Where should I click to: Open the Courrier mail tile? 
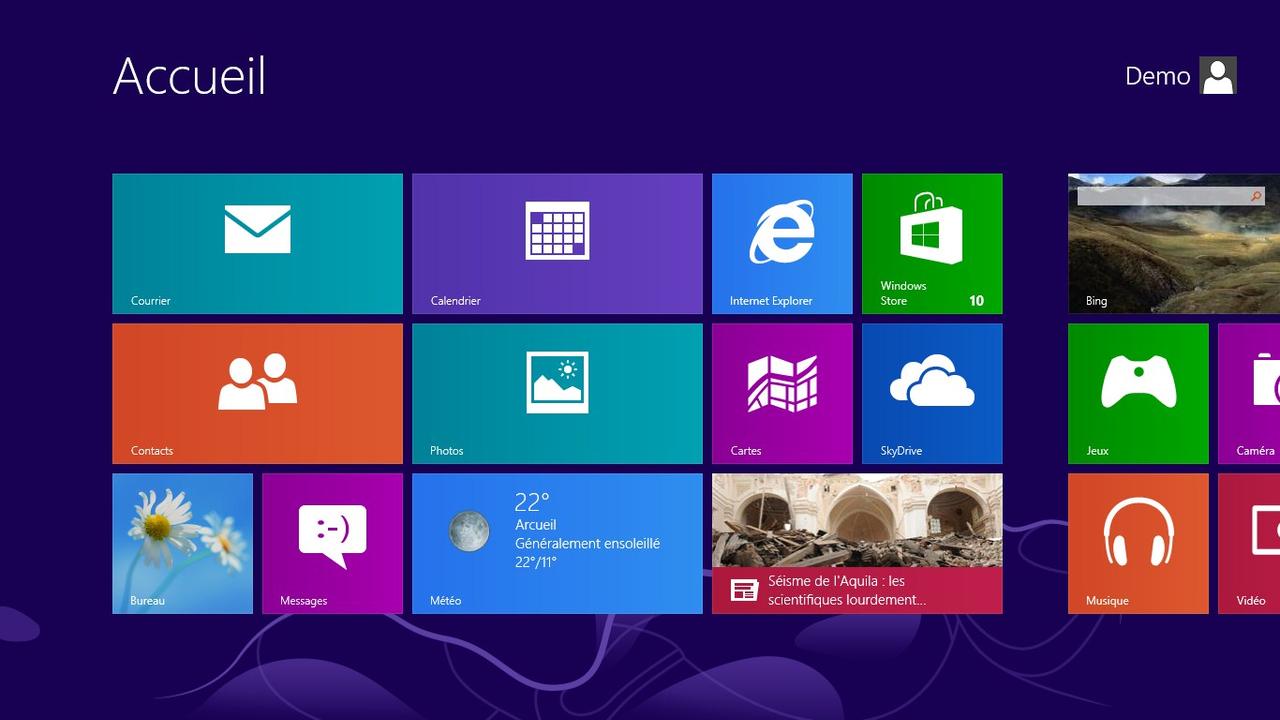click(257, 243)
